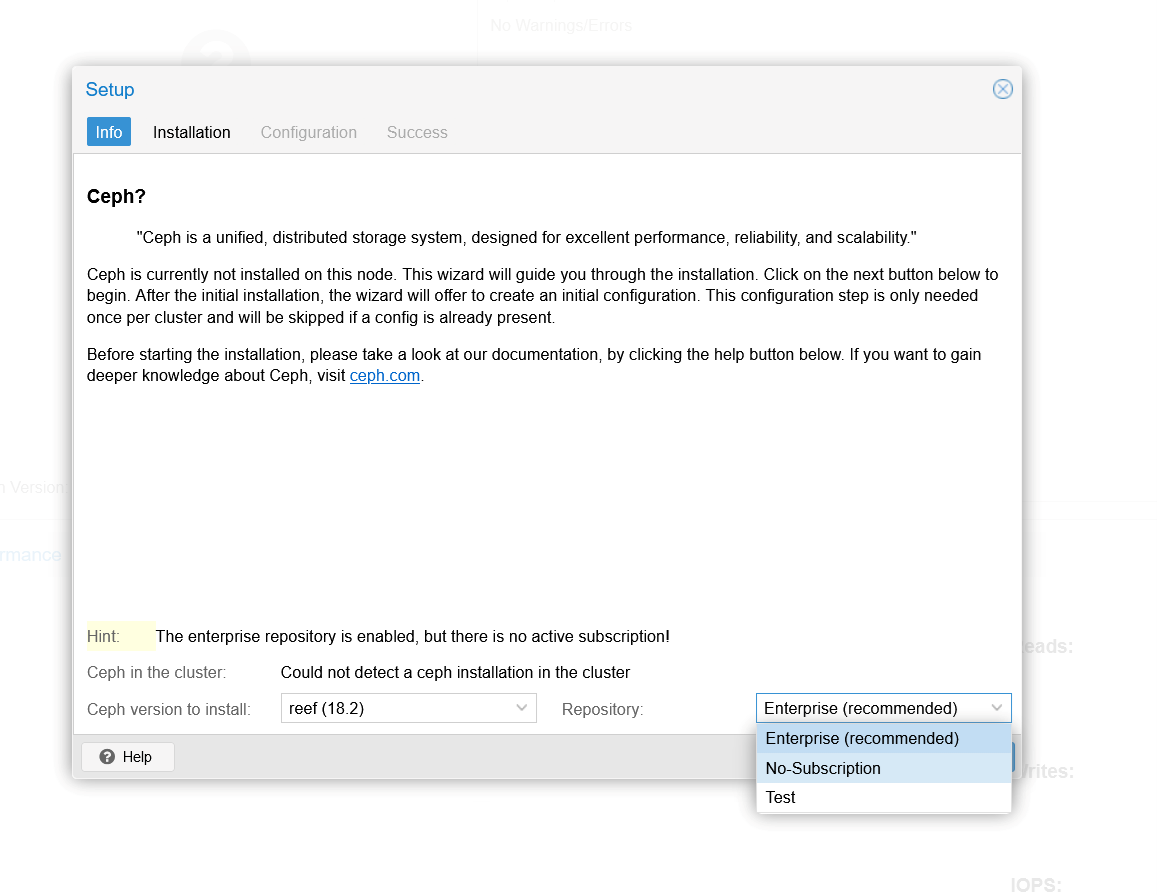Collapse the Repository dropdown using its arrow

[997, 708]
